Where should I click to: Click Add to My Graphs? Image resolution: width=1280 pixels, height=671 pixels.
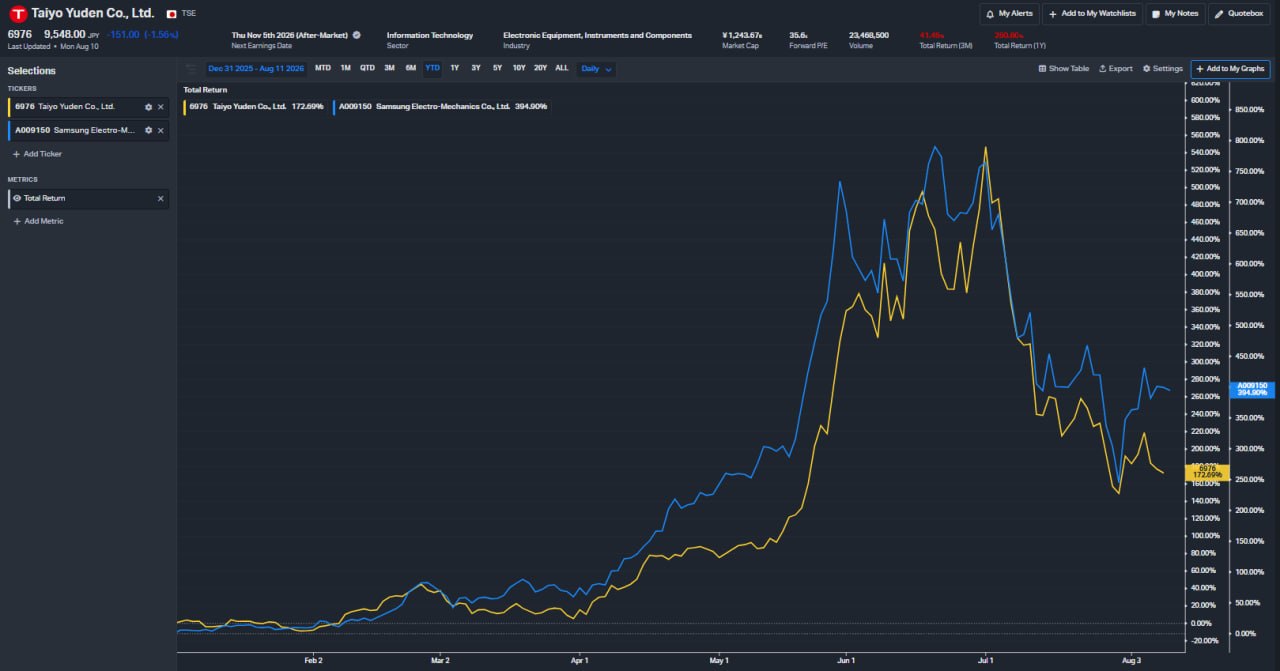tap(1230, 69)
